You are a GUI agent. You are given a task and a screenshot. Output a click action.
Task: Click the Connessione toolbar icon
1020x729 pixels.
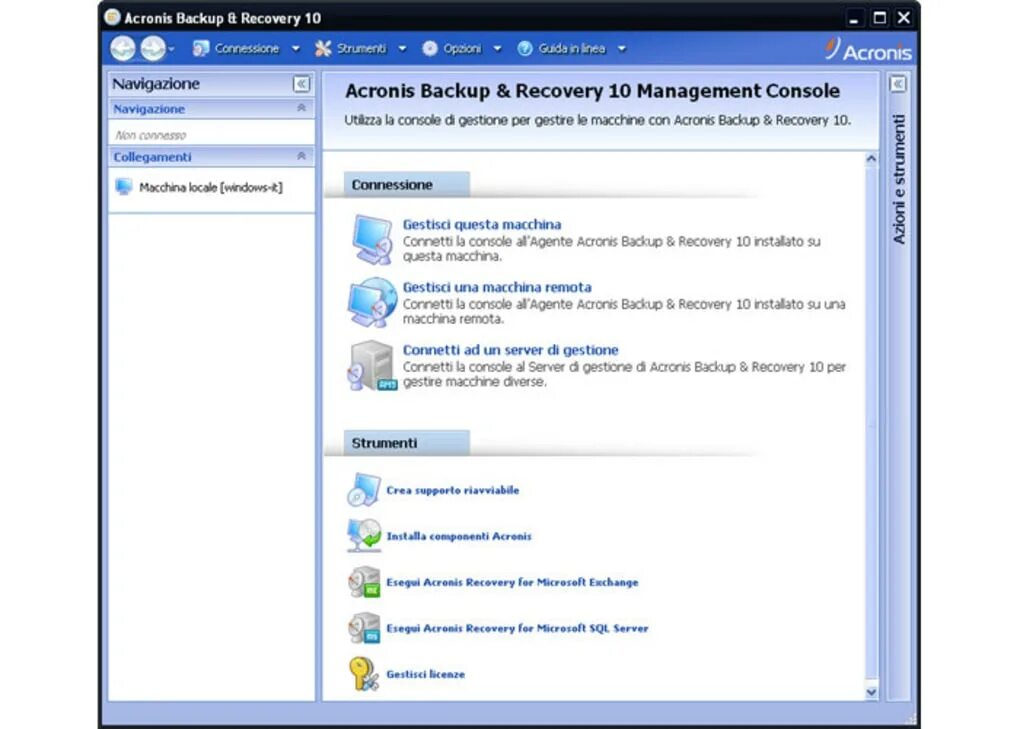(x=201, y=49)
